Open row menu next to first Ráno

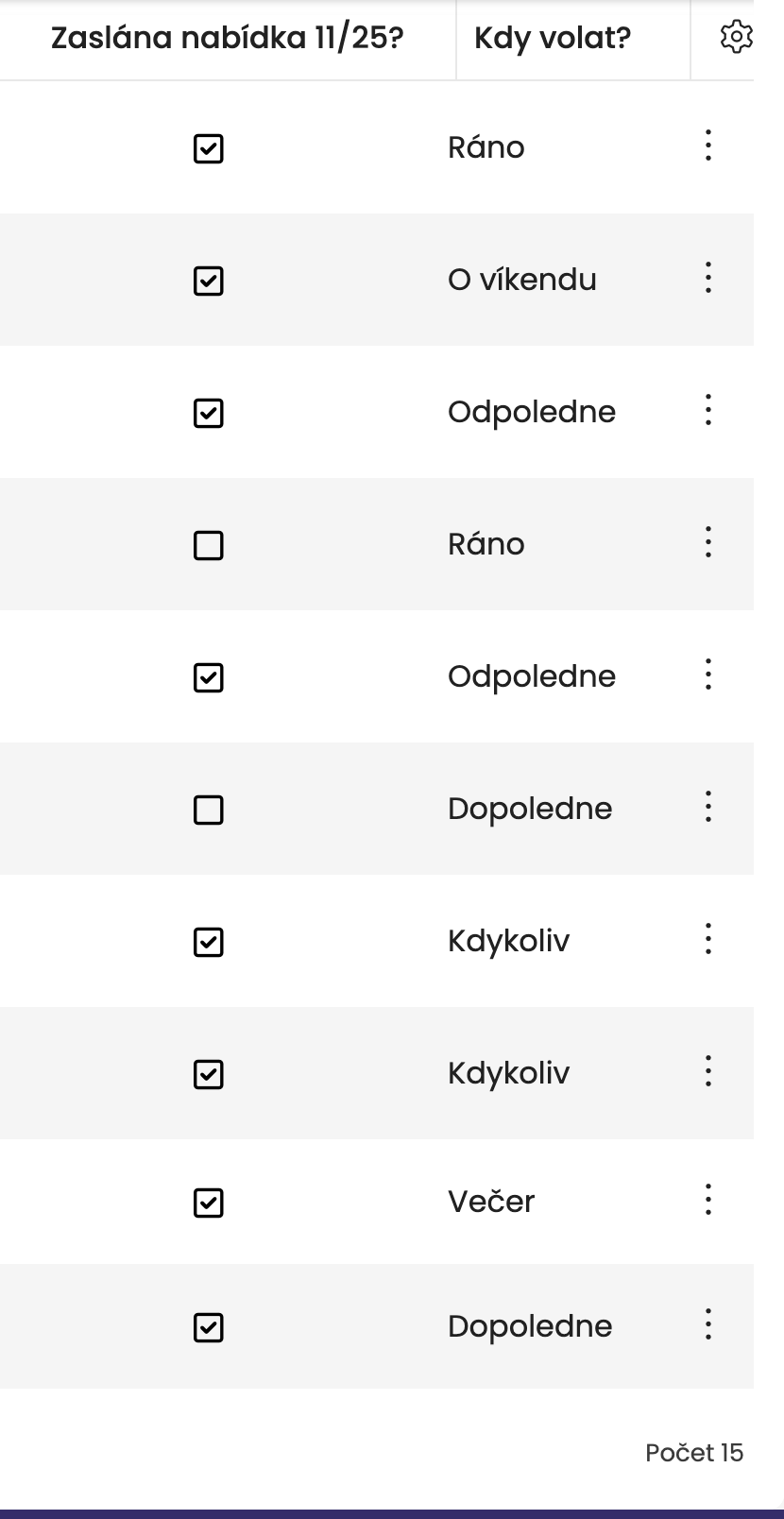click(708, 146)
